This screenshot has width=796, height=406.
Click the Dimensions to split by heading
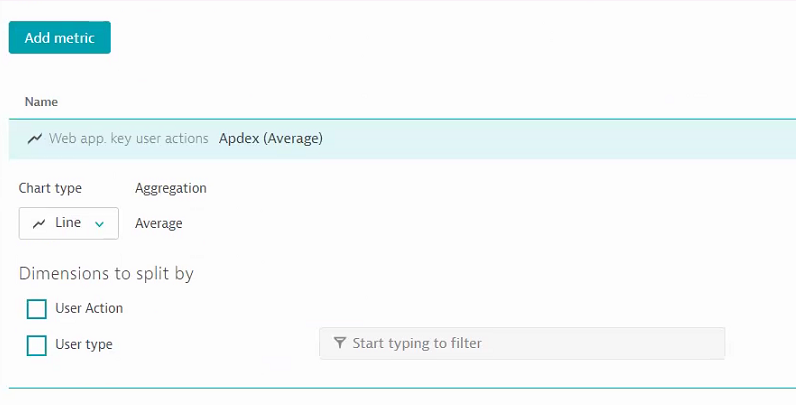tap(106, 273)
